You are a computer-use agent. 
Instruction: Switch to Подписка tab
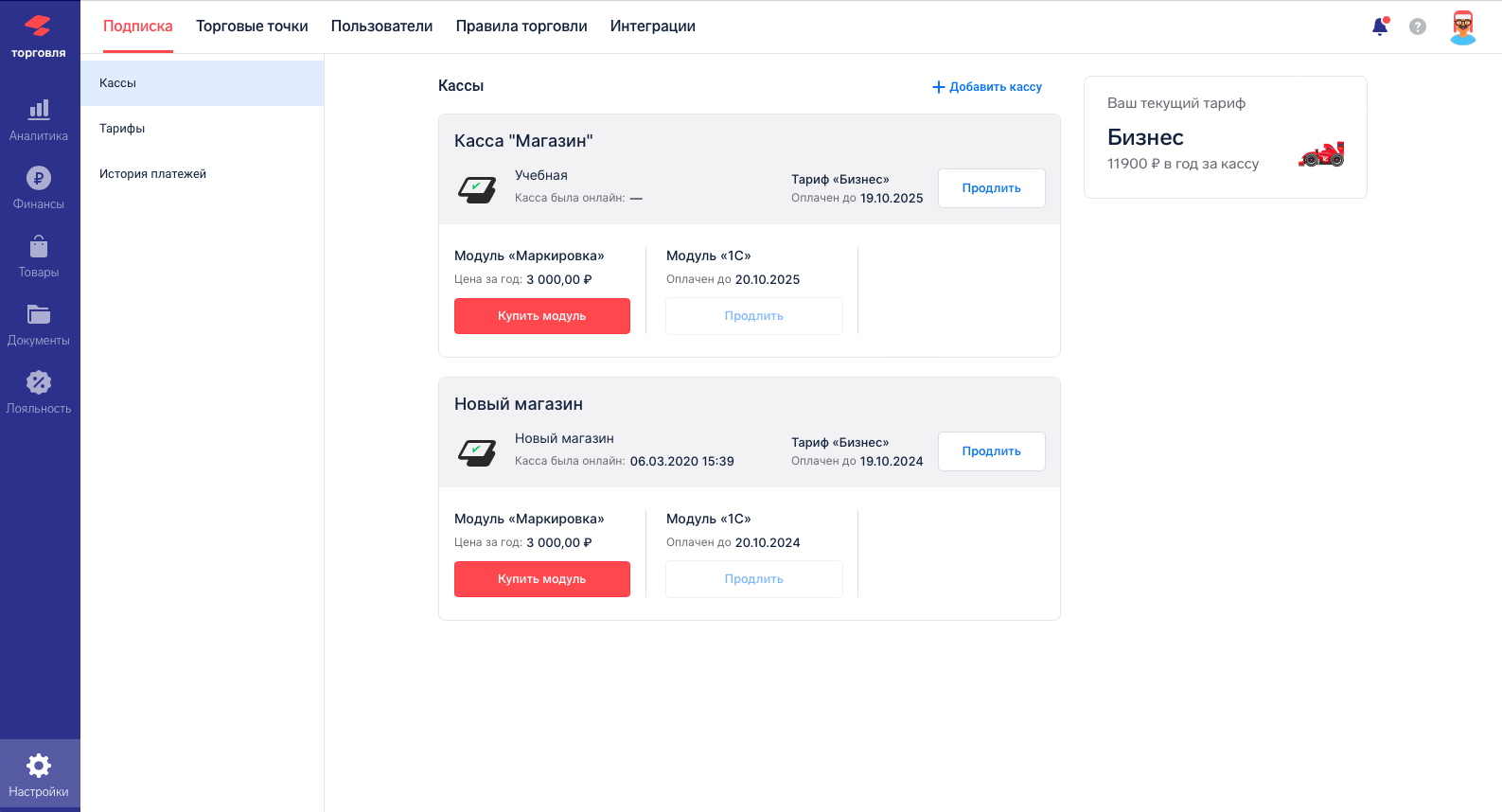coord(138,26)
